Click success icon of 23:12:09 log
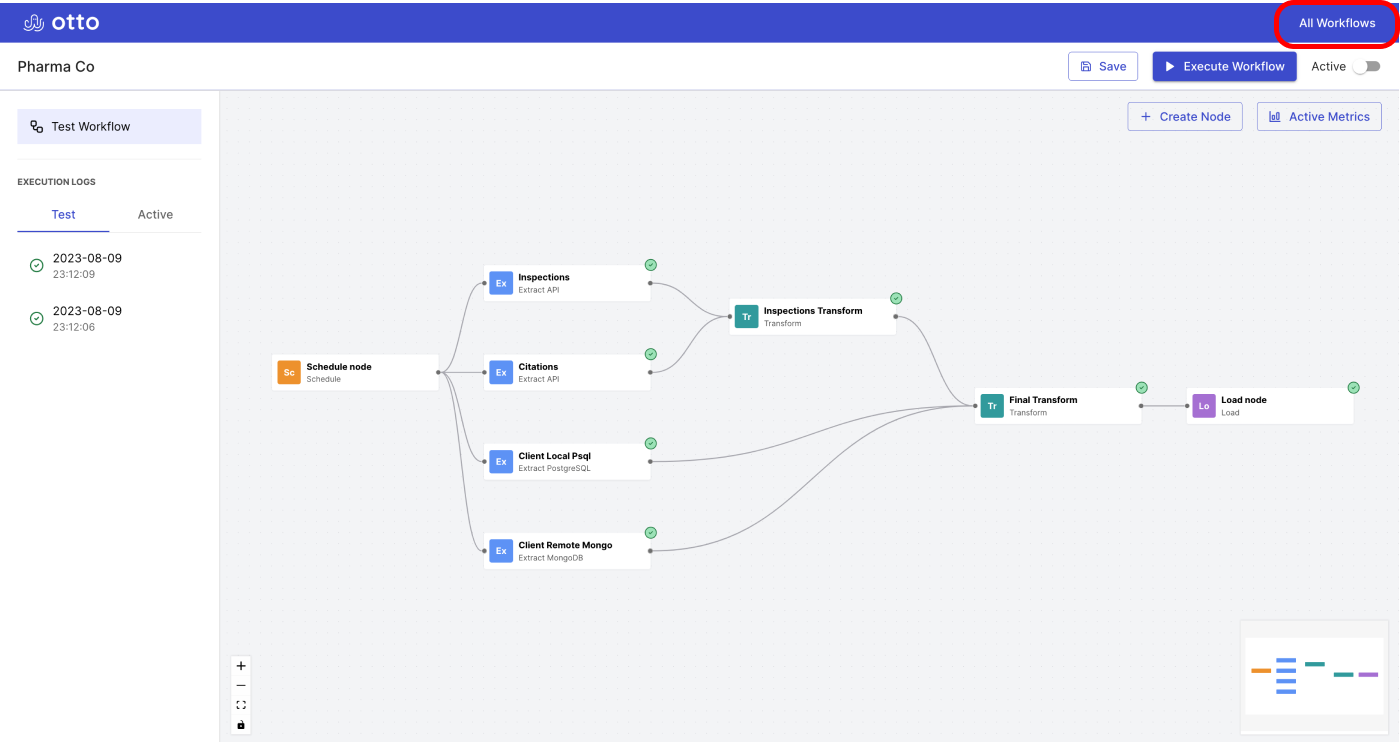The height and width of the screenshot is (742, 1400). 36,265
